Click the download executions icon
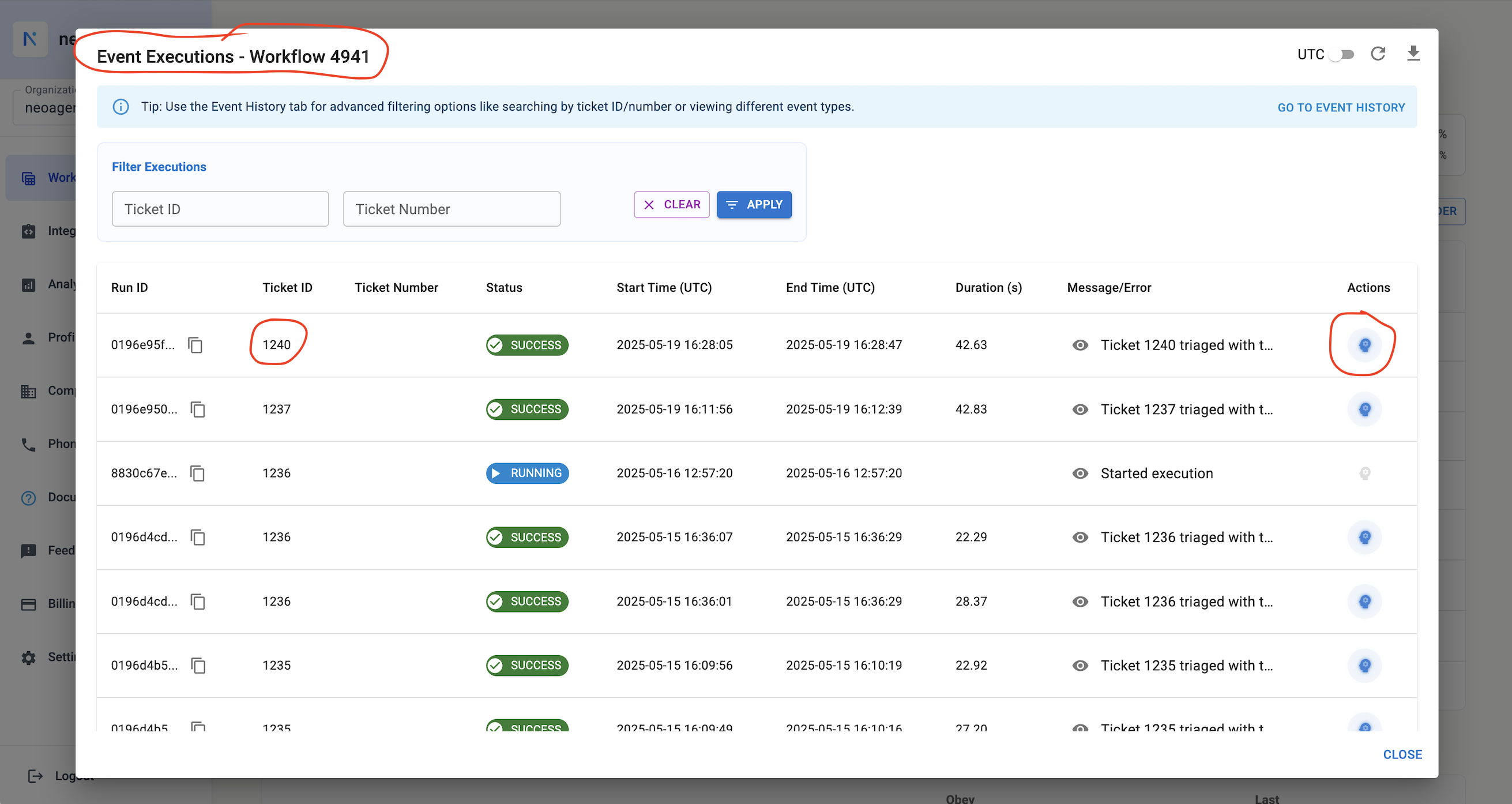Viewport: 1512px width, 804px height. (1413, 54)
